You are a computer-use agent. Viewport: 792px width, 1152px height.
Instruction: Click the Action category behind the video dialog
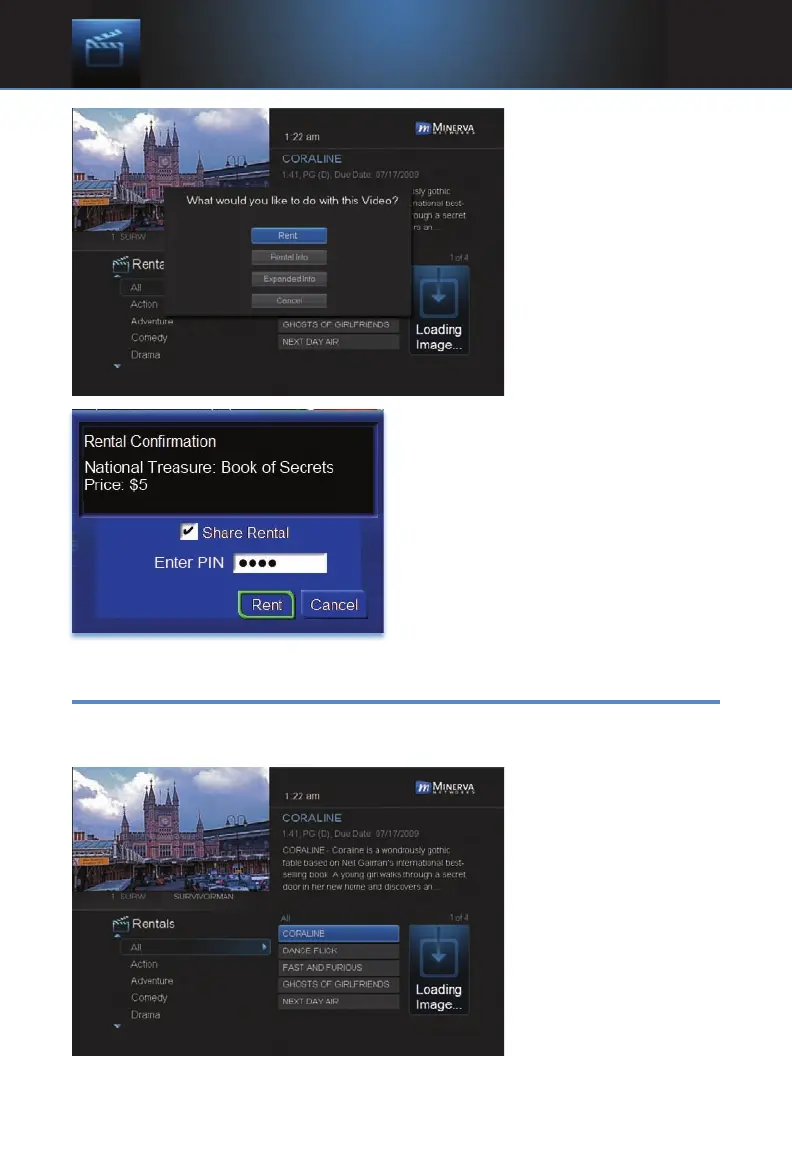(144, 305)
